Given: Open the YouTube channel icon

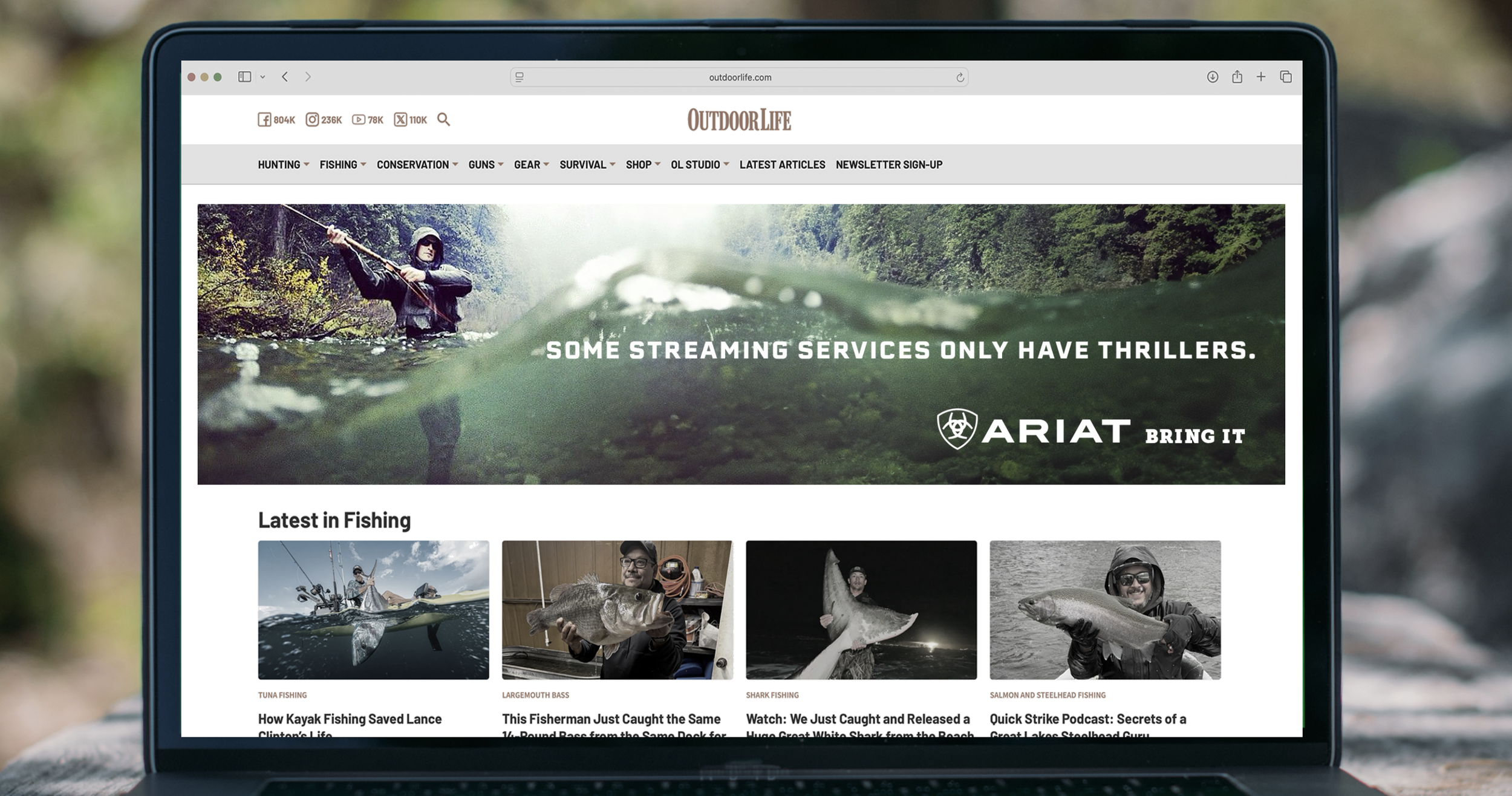Looking at the screenshot, I should 359,120.
